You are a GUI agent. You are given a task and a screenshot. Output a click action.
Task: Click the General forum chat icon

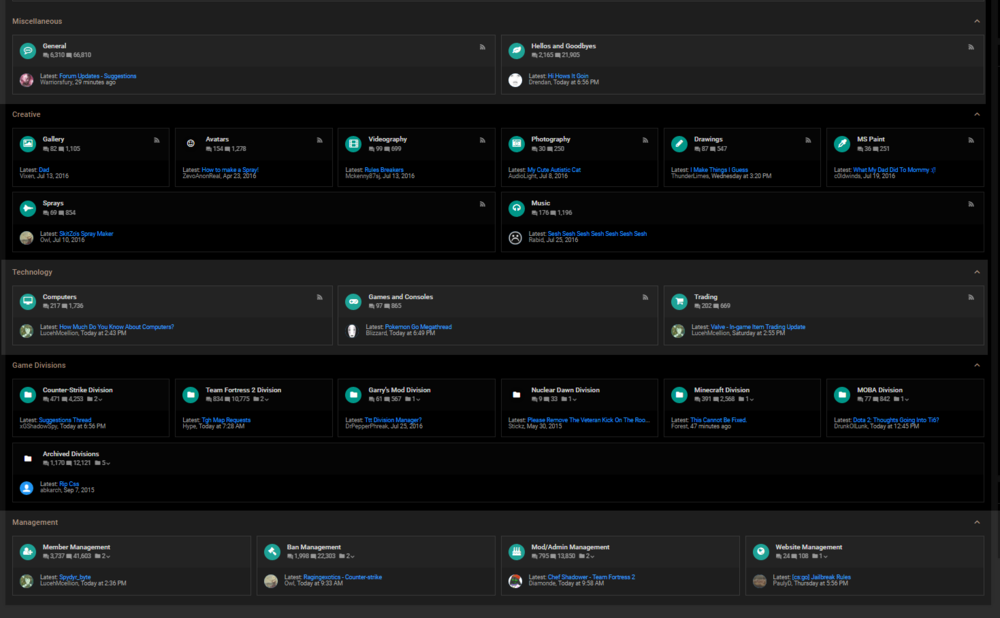(x=27, y=50)
